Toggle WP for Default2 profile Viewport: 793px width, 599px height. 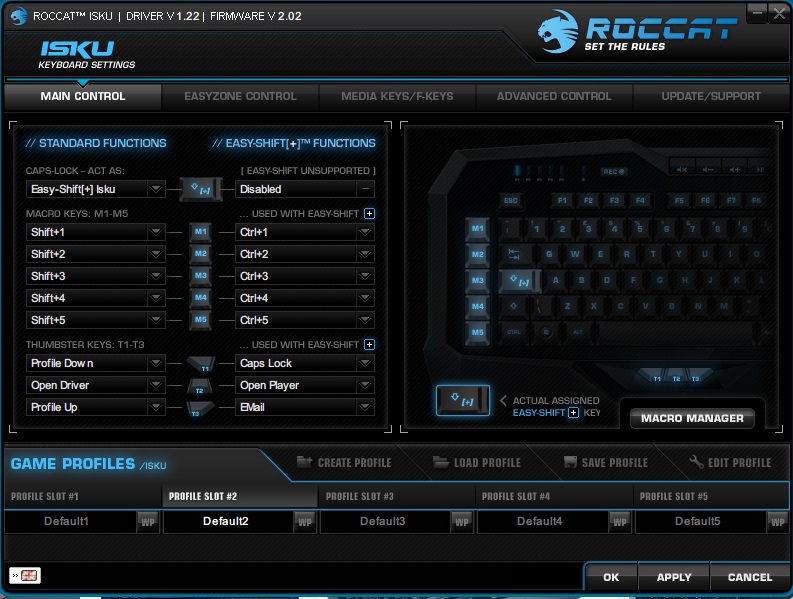pos(305,522)
